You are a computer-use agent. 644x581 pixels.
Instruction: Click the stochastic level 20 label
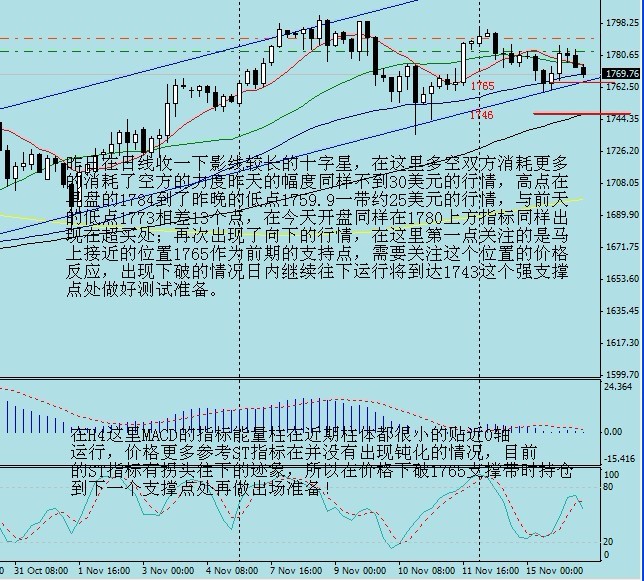(608, 542)
